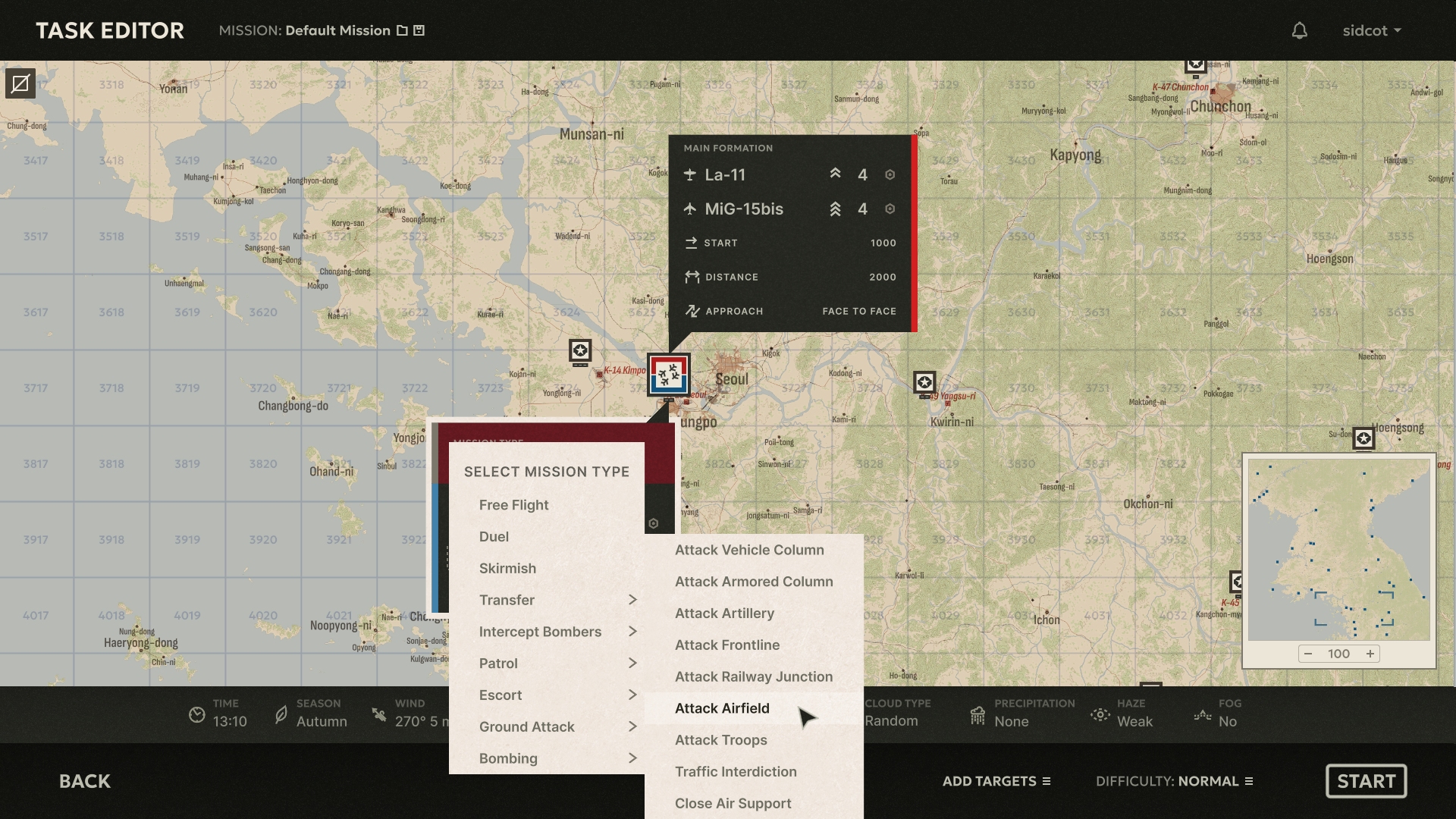
Task: Click the Precipitation icon
Action: [977, 714]
